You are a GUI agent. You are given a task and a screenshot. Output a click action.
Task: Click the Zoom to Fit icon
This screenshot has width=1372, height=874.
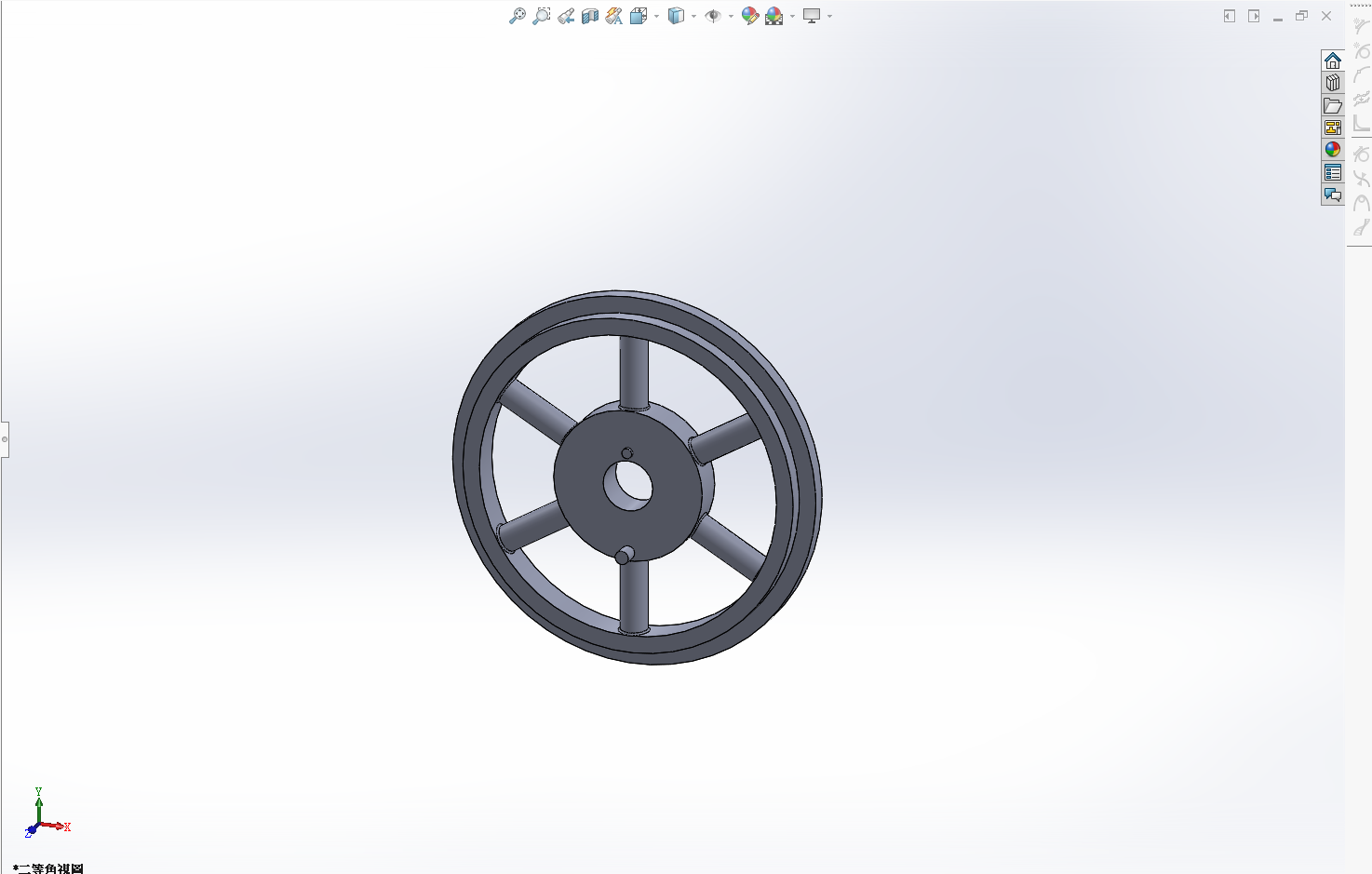coord(518,16)
